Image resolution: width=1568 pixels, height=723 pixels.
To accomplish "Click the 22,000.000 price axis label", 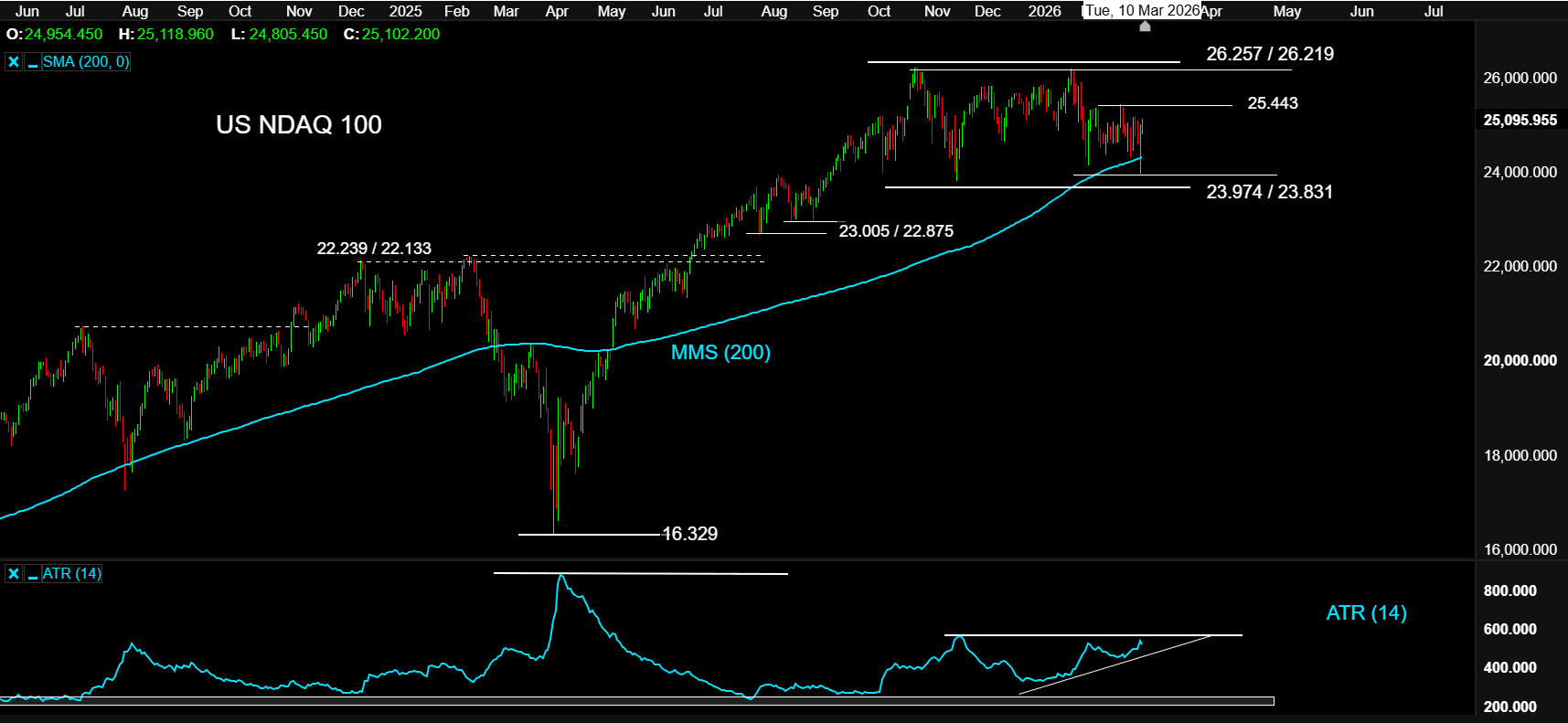I will (x=1520, y=266).
